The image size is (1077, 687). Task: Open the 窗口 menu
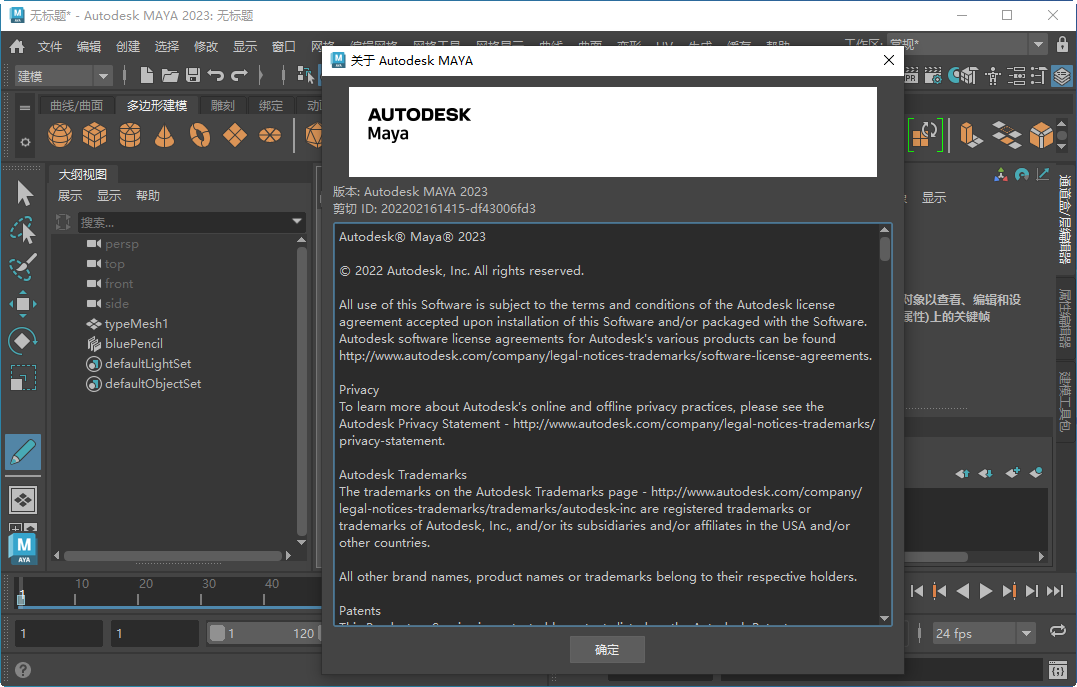click(281, 45)
